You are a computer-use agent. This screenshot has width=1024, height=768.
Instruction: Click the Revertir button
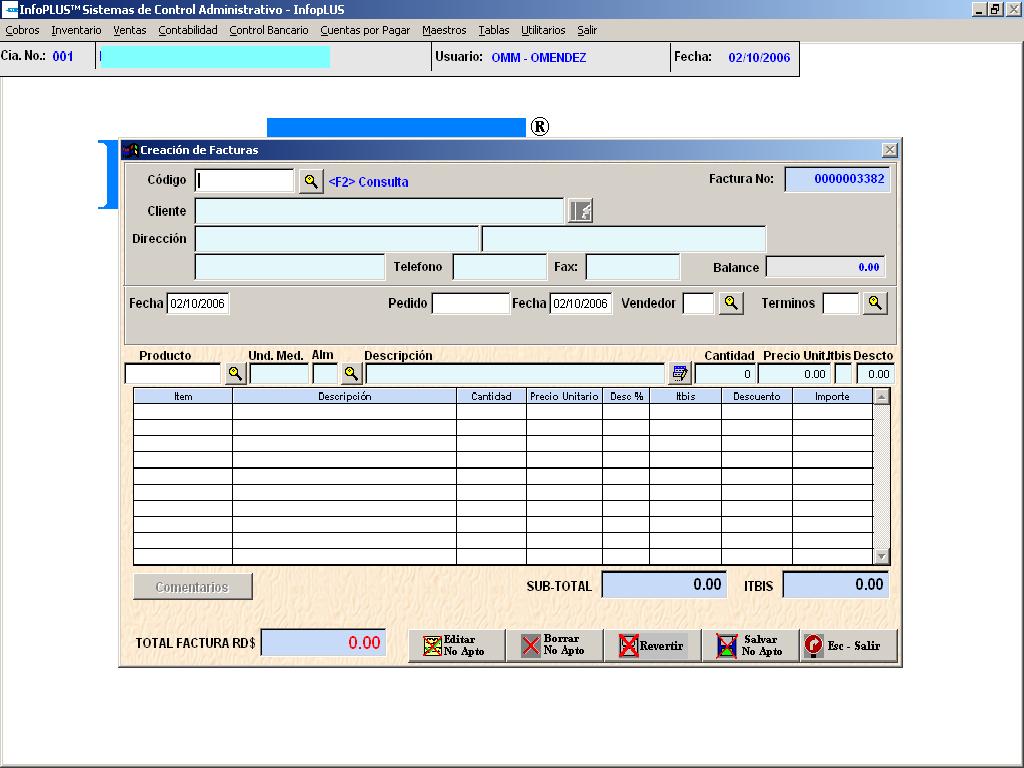pos(652,645)
